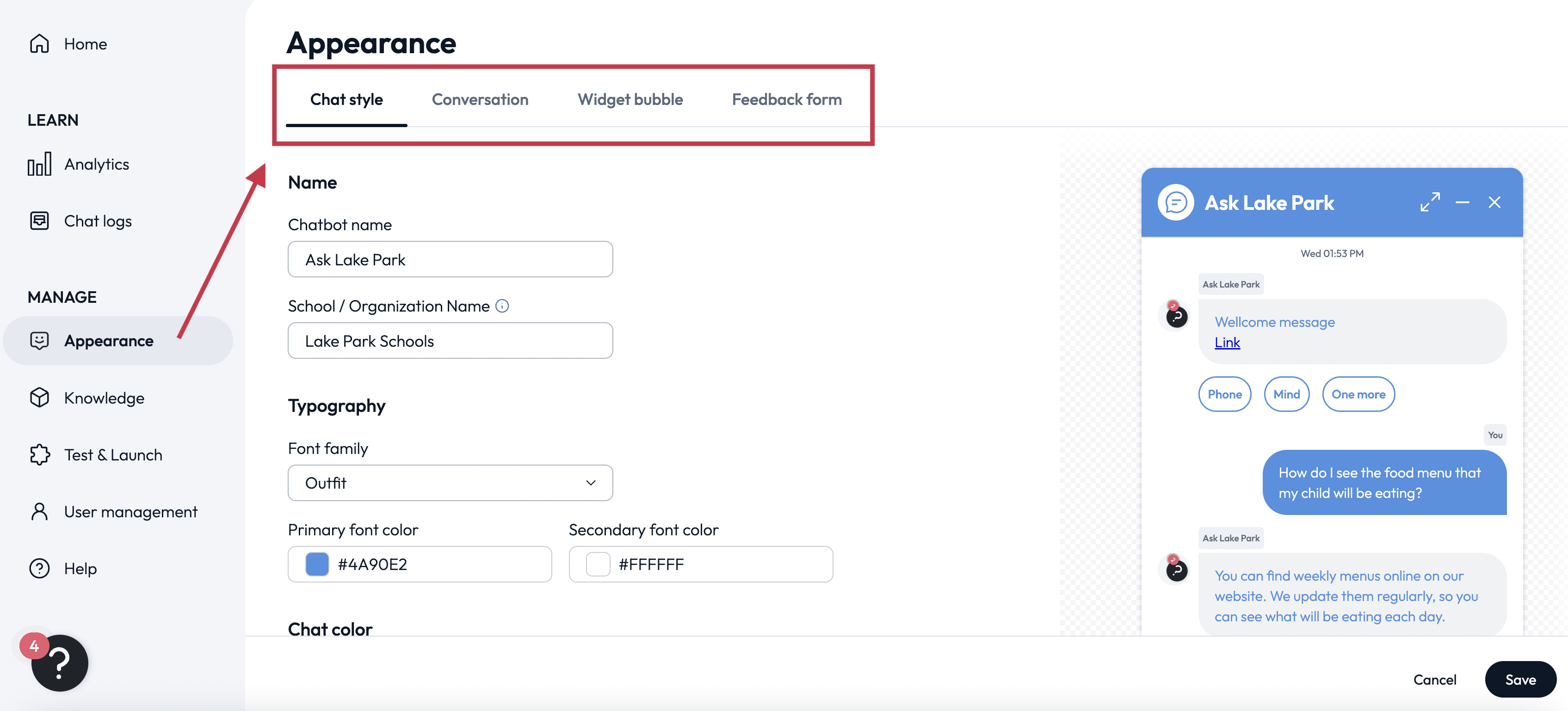The image size is (1568, 711).
Task: Open Home in the sidebar
Action: coord(86,44)
